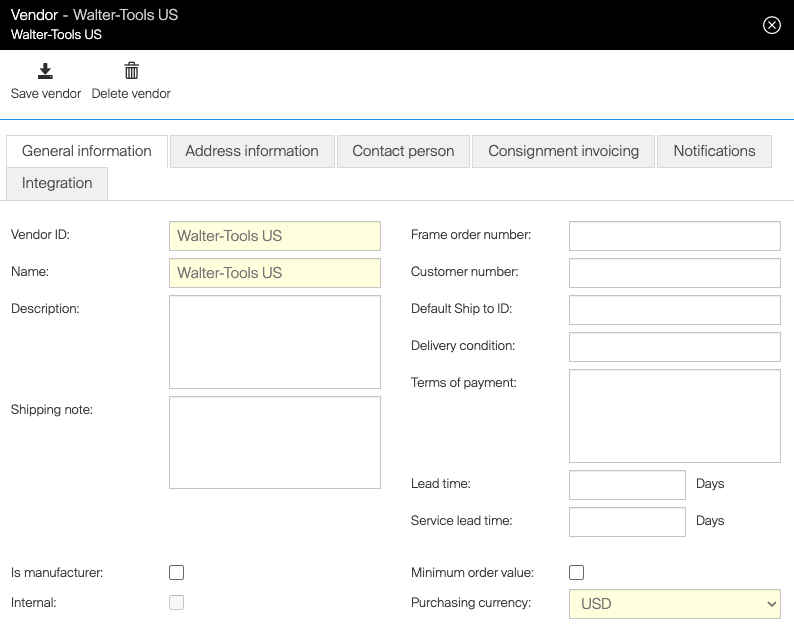Screen dimensions: 794x624
Task: Click the Frame order number field
Action: (674, 236)
